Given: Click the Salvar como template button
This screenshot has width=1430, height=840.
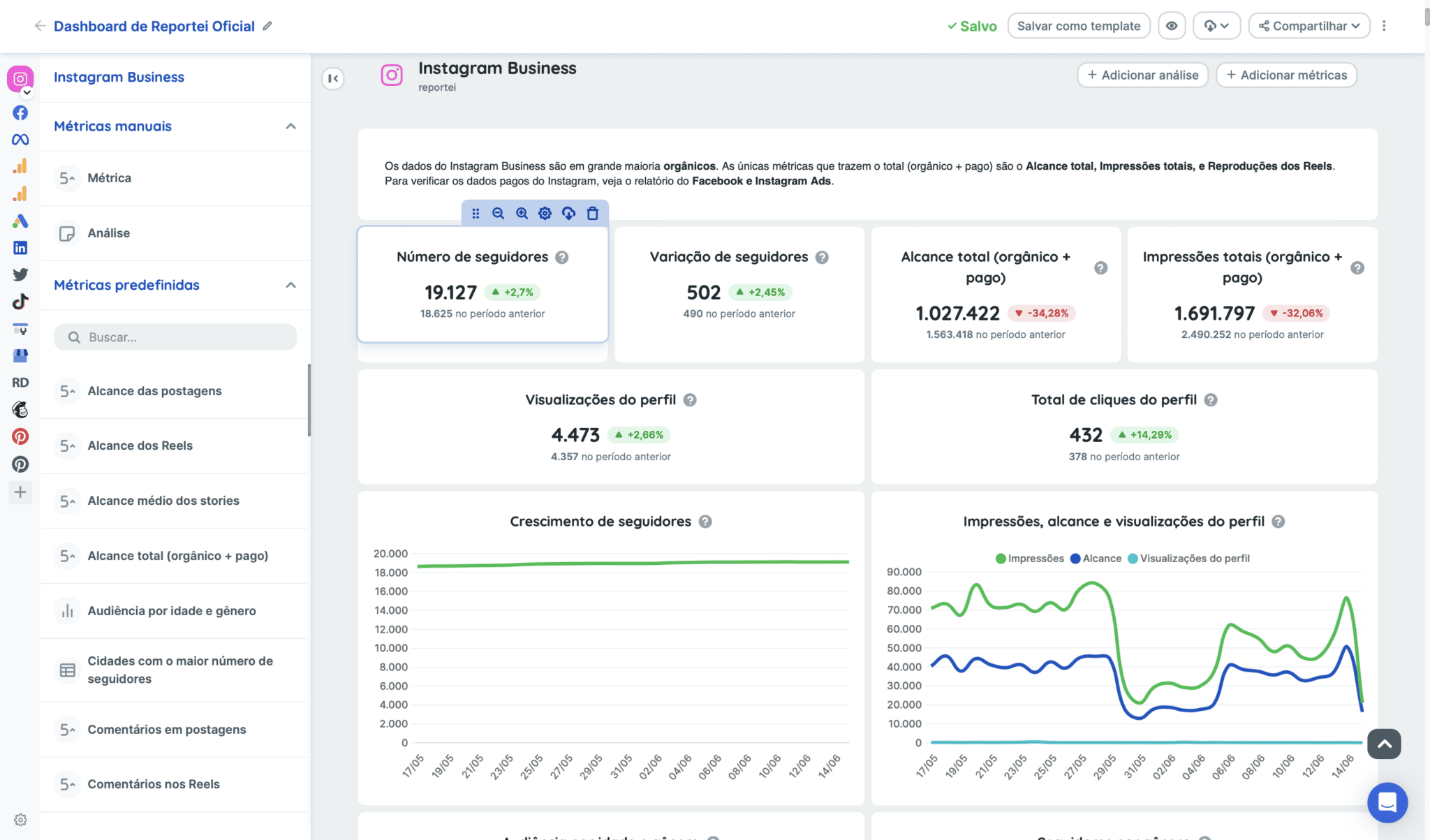Looking at the screenshot, I should click(1079, 26).
